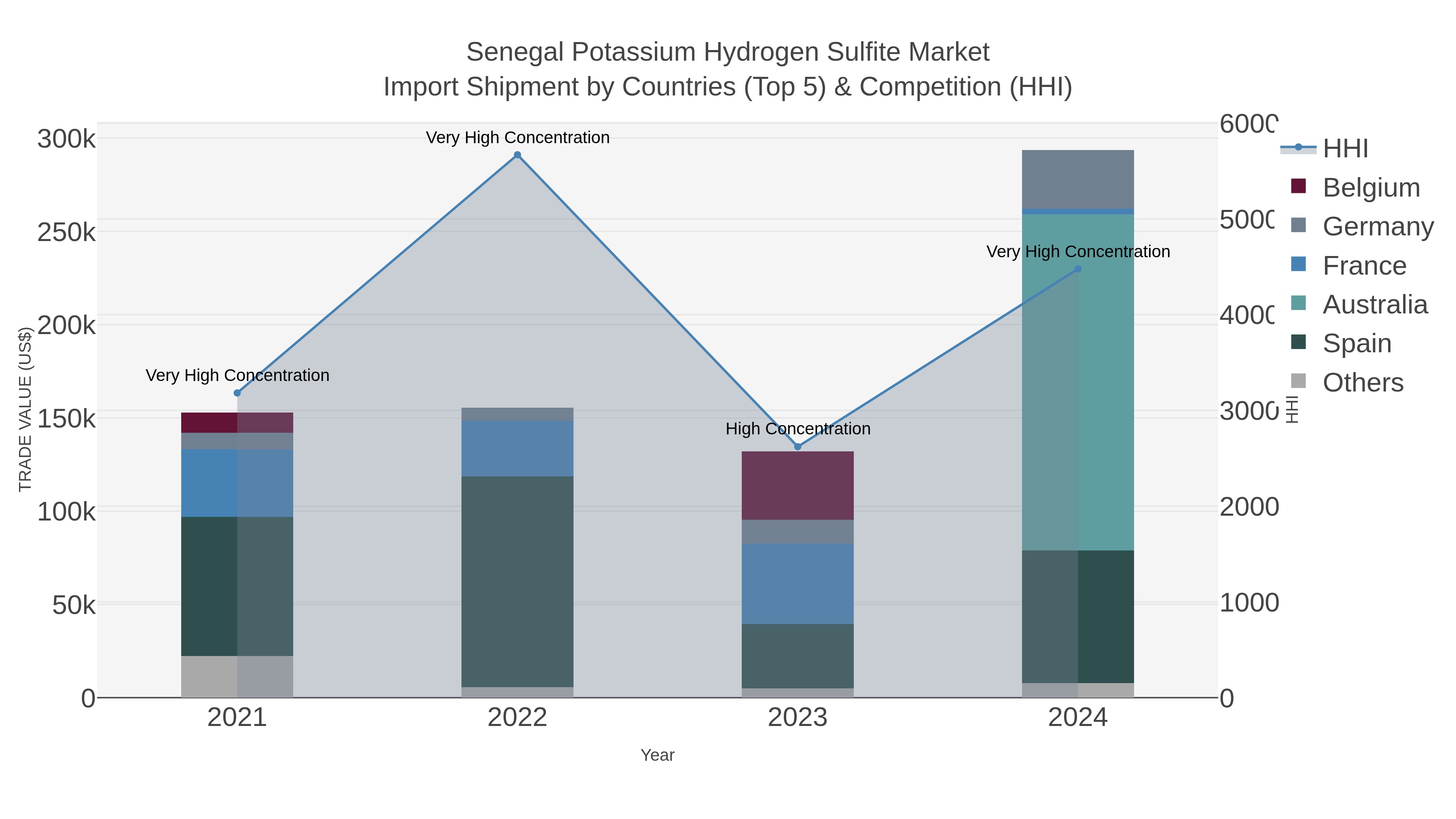Click the chart title 'Senegal Potassium Hydrogen Sulfite Market'
Screen dimensions: 1456x819
pos(728,52)
